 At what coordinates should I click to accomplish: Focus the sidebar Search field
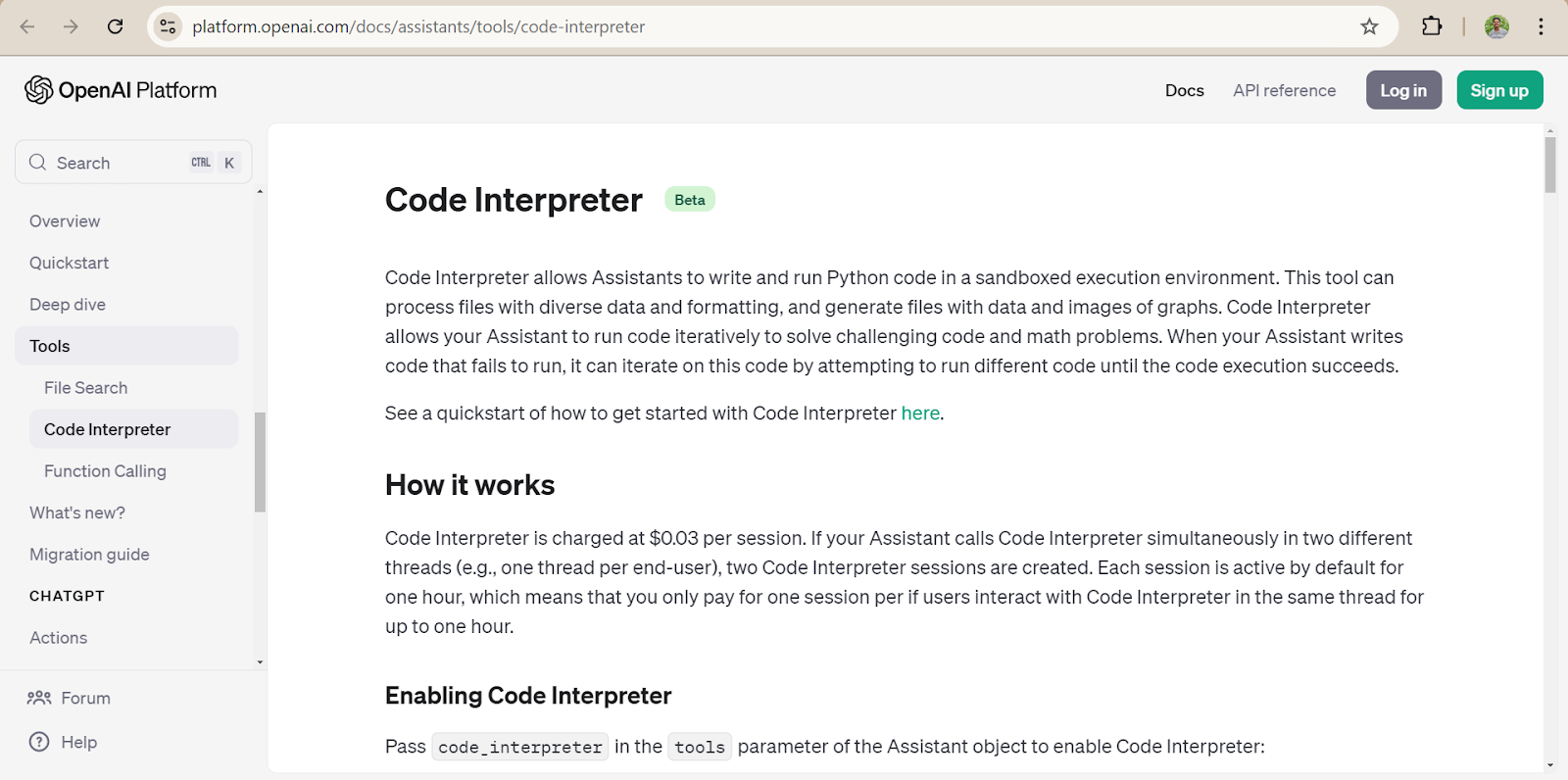[133, 163]
